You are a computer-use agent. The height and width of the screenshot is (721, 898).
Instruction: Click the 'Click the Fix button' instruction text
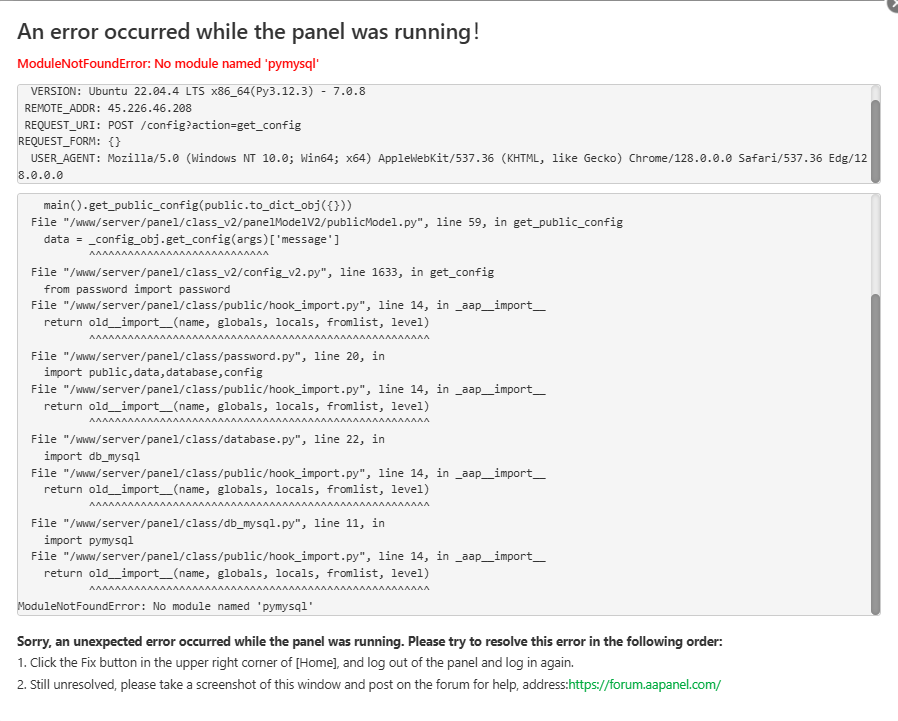(295, 663)
